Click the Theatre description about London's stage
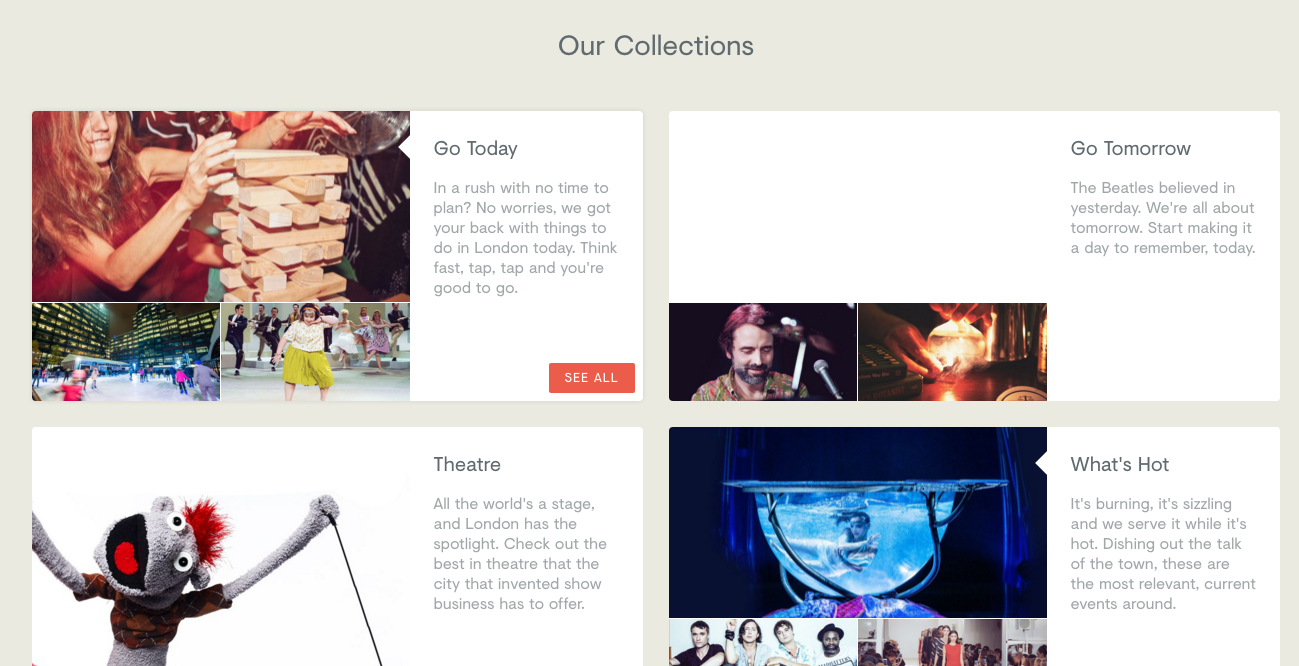The height and width of the screenshot is (666, 1299). (x=521, y=554)
